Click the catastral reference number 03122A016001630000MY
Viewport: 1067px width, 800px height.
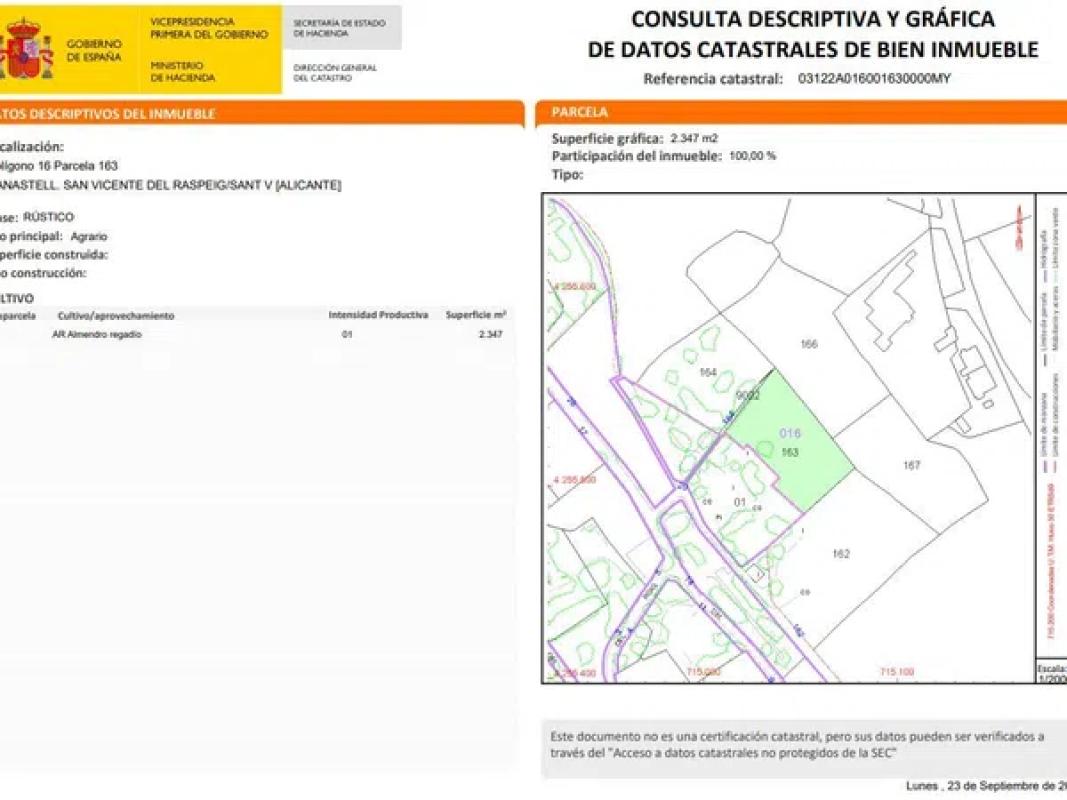coord(874,78)
